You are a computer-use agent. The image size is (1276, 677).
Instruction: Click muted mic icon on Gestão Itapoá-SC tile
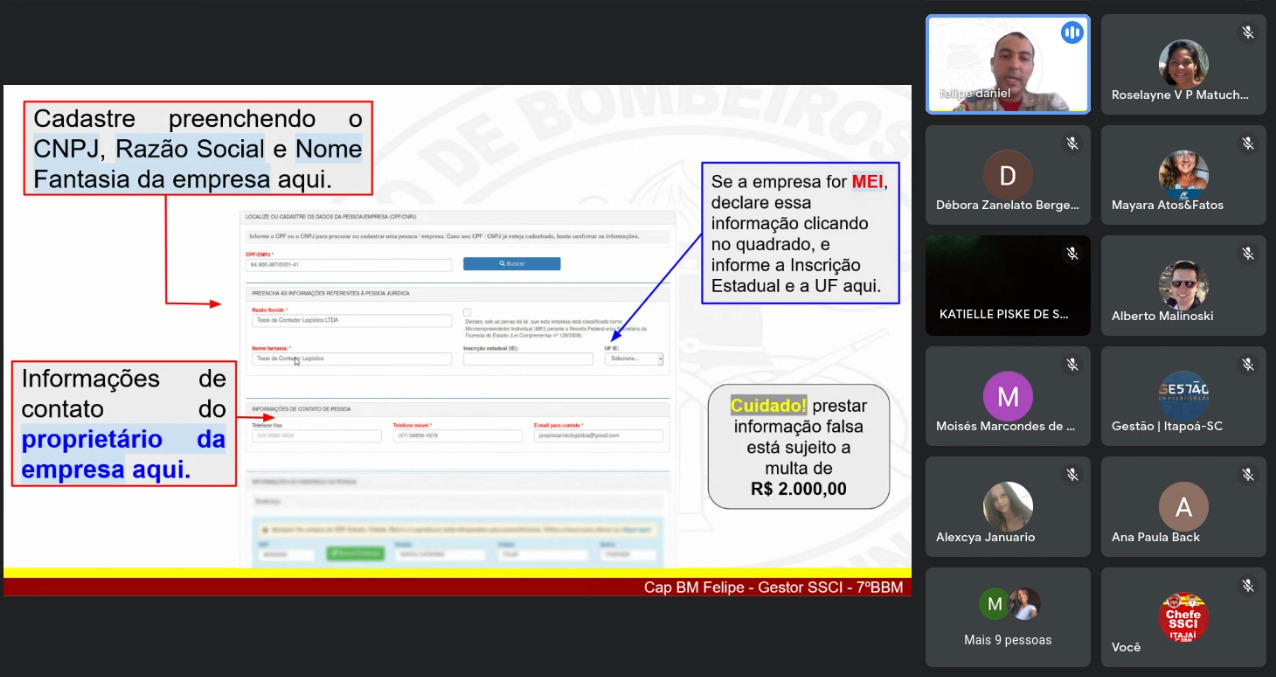pyautogui.click(x=1248, y=364)
